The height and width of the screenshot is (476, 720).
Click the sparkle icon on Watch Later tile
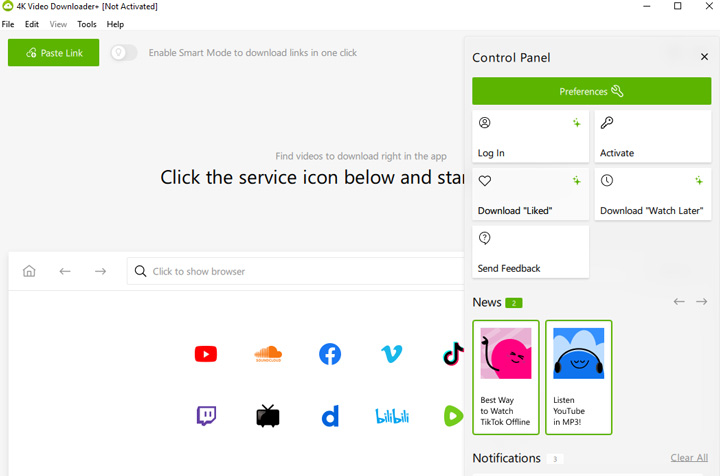click(699, 180)
